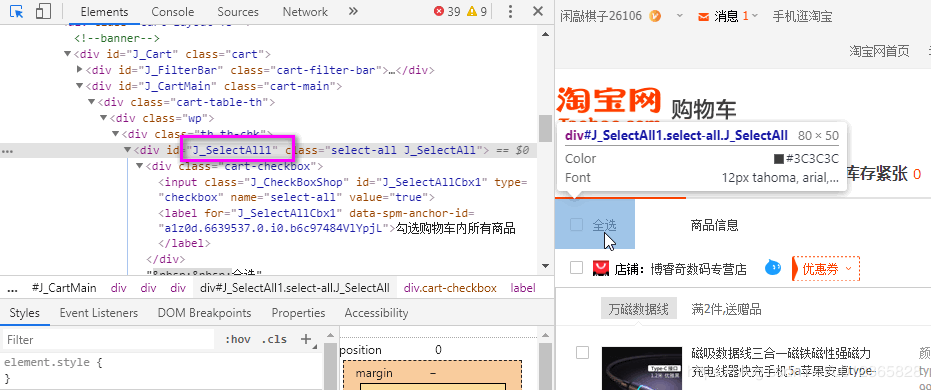Open the 消息 messages link
The height and width of the screenshot is (390, 931).
[x=727, y=17]
